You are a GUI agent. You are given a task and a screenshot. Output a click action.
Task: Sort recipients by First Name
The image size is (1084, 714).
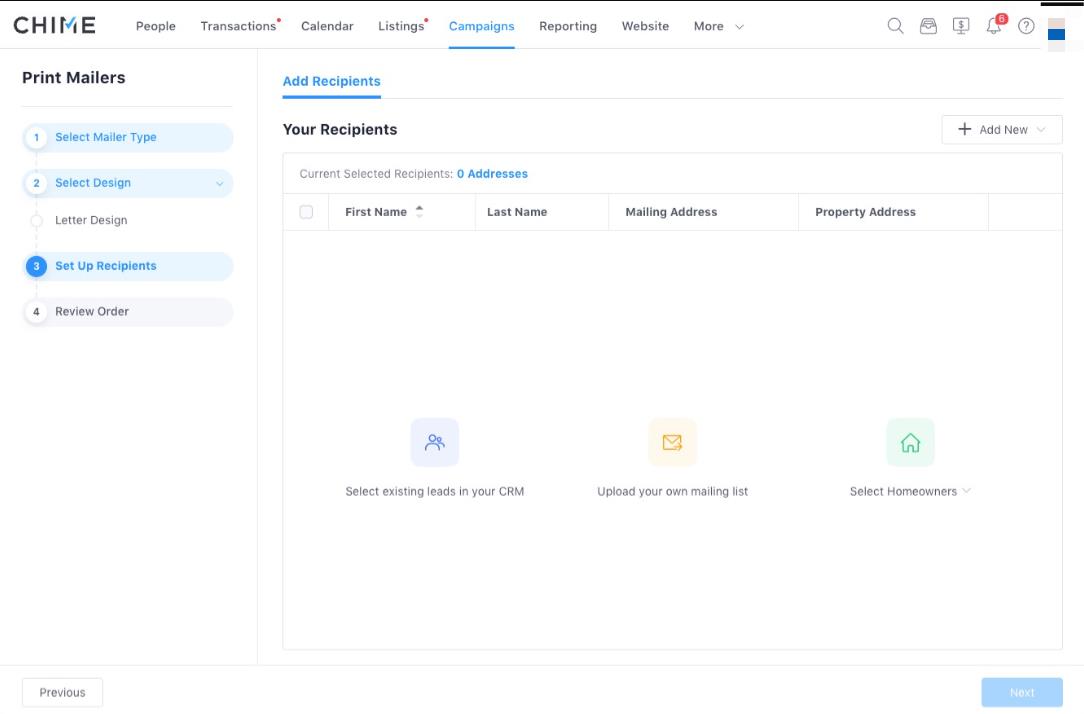pos(419,212)
